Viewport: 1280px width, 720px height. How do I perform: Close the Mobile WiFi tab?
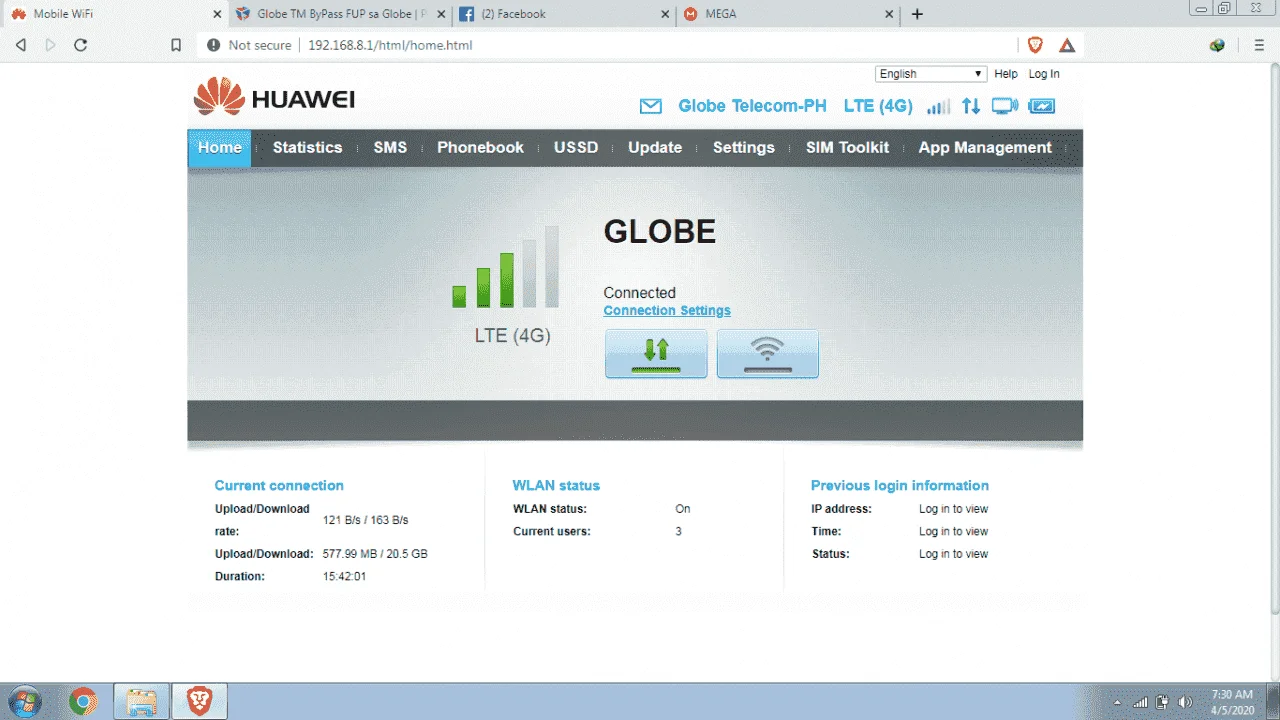pos(218,14)
